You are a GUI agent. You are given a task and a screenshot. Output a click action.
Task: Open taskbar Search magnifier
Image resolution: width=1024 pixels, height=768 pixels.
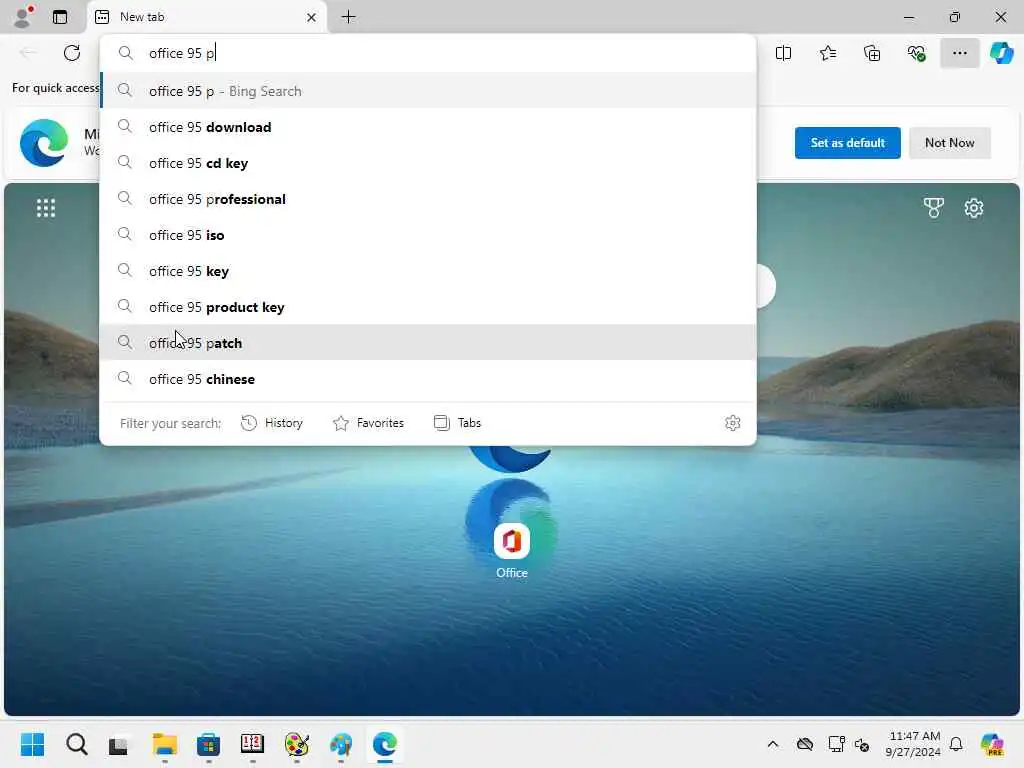(76, 744)
